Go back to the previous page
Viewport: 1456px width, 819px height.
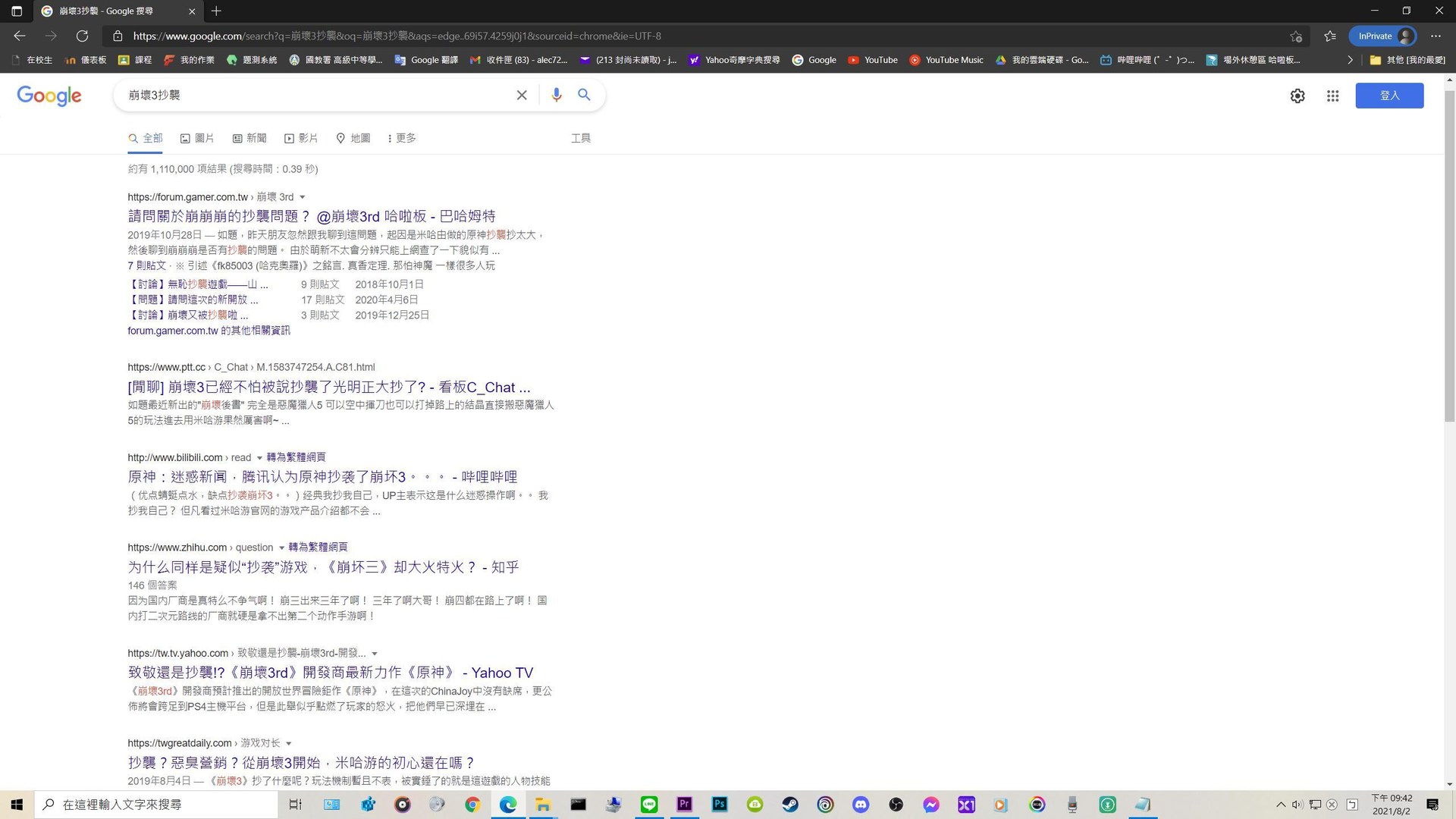tap(20, 36)
